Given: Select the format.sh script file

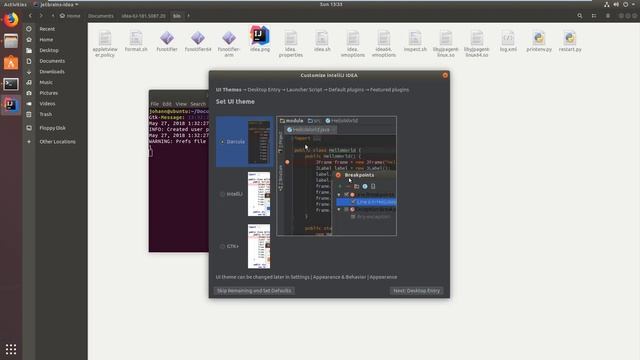Looking at the screenshot, I should point(136,41).
